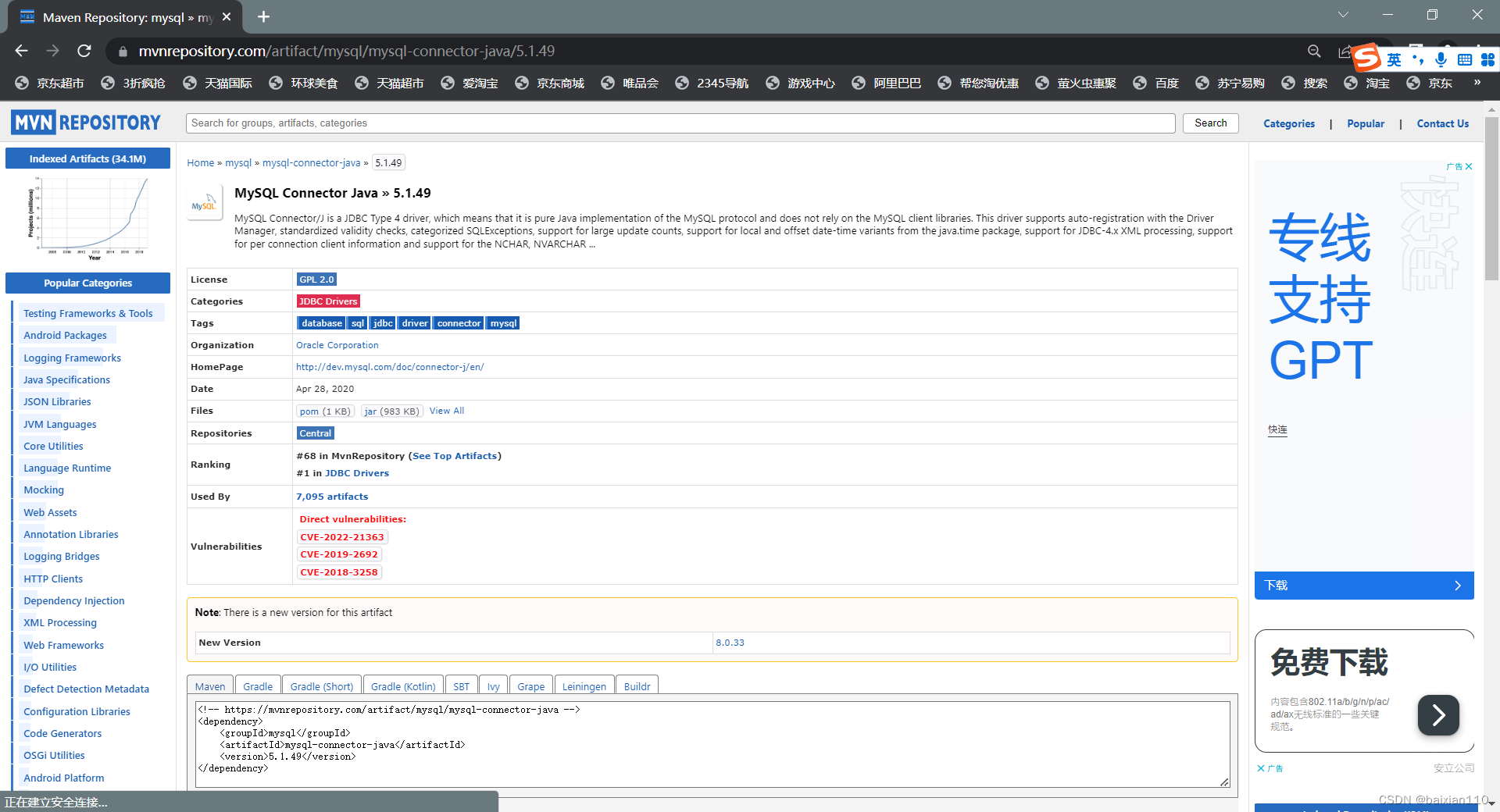Close the advertisement with the X icon
Screen dimensions: 1500x812
pos(1469,166)
